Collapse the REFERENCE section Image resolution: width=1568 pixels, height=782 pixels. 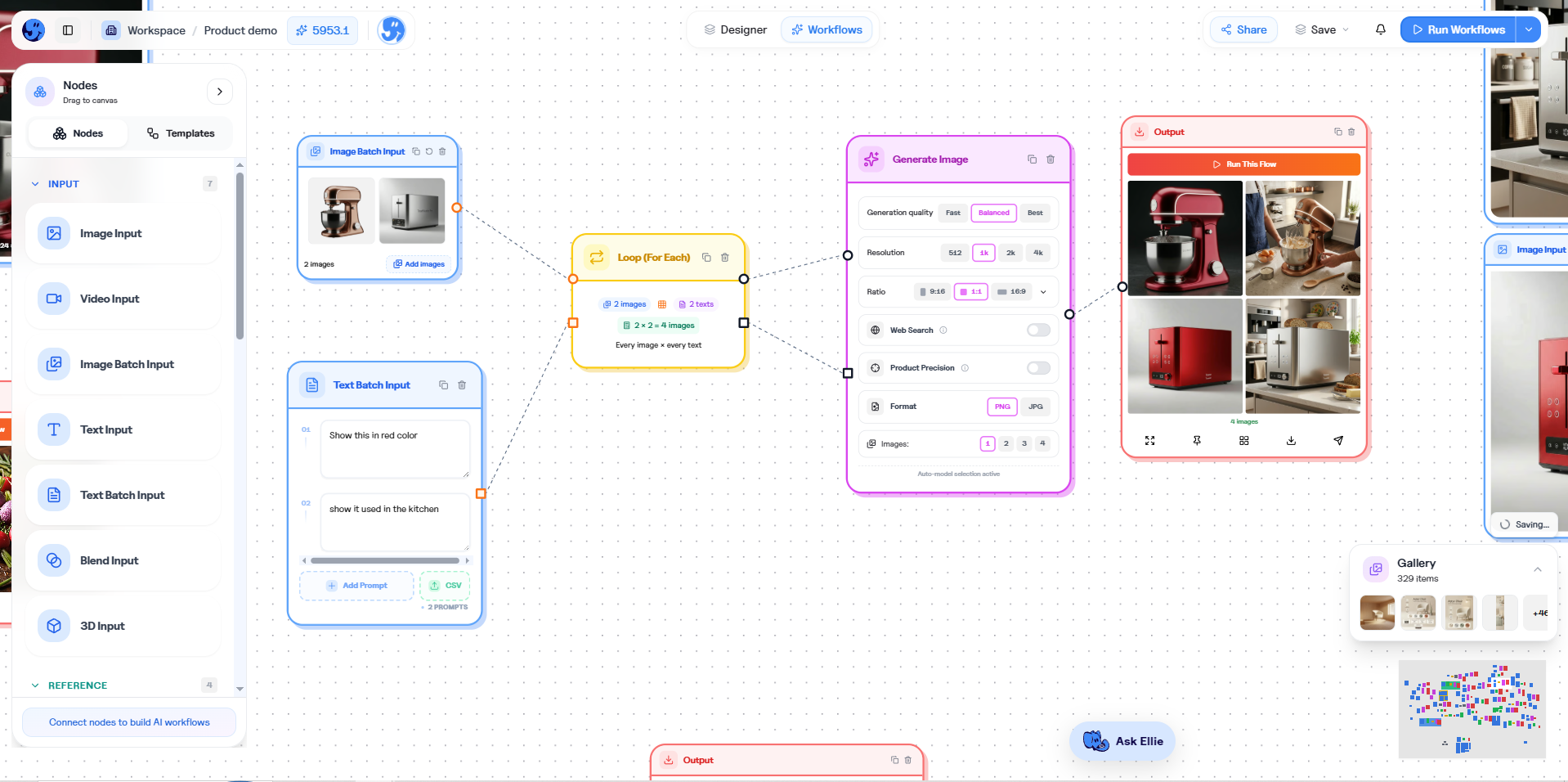click(35, 685)
